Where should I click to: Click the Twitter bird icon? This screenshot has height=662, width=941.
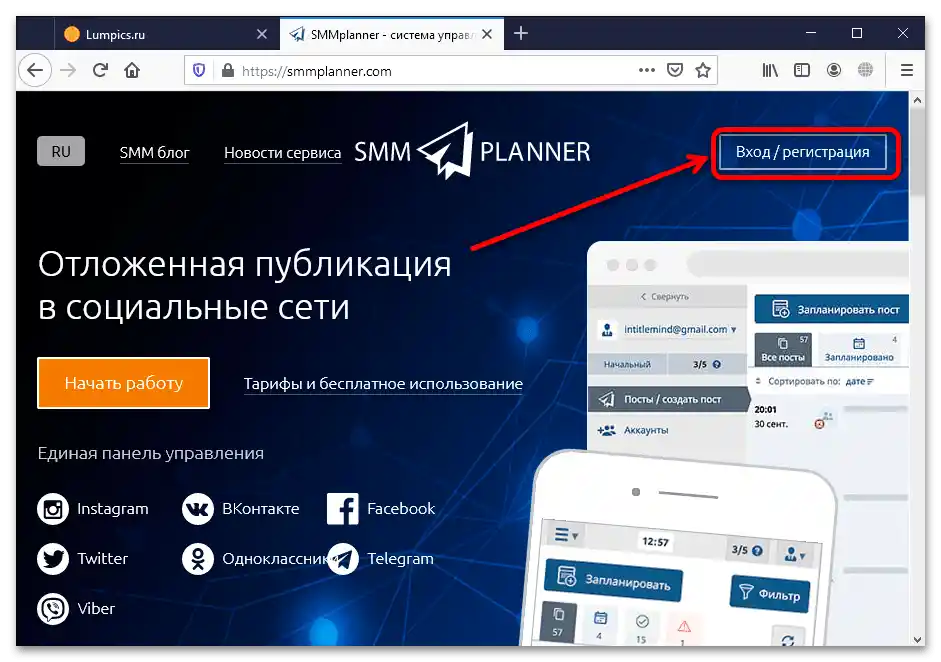[52, 559]
